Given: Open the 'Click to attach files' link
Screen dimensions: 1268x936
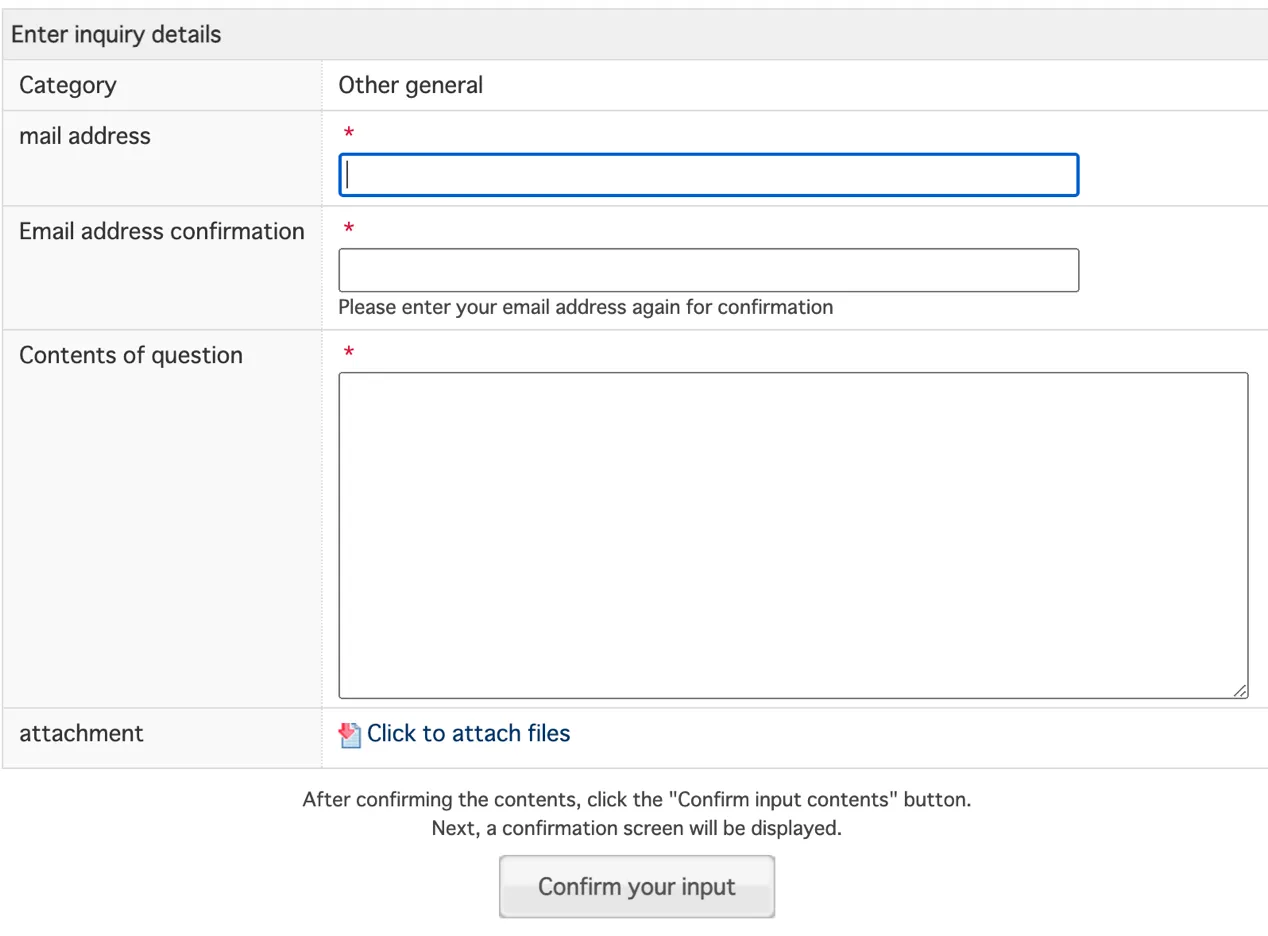Looking at the screenshot, I should (x=468, y=734).
